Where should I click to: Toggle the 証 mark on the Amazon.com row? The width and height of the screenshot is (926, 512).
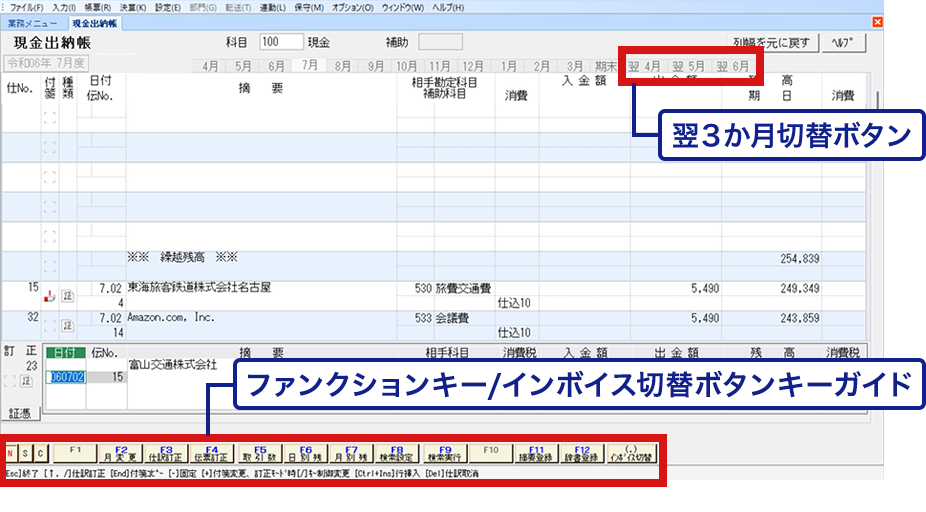tap(68, 325)
